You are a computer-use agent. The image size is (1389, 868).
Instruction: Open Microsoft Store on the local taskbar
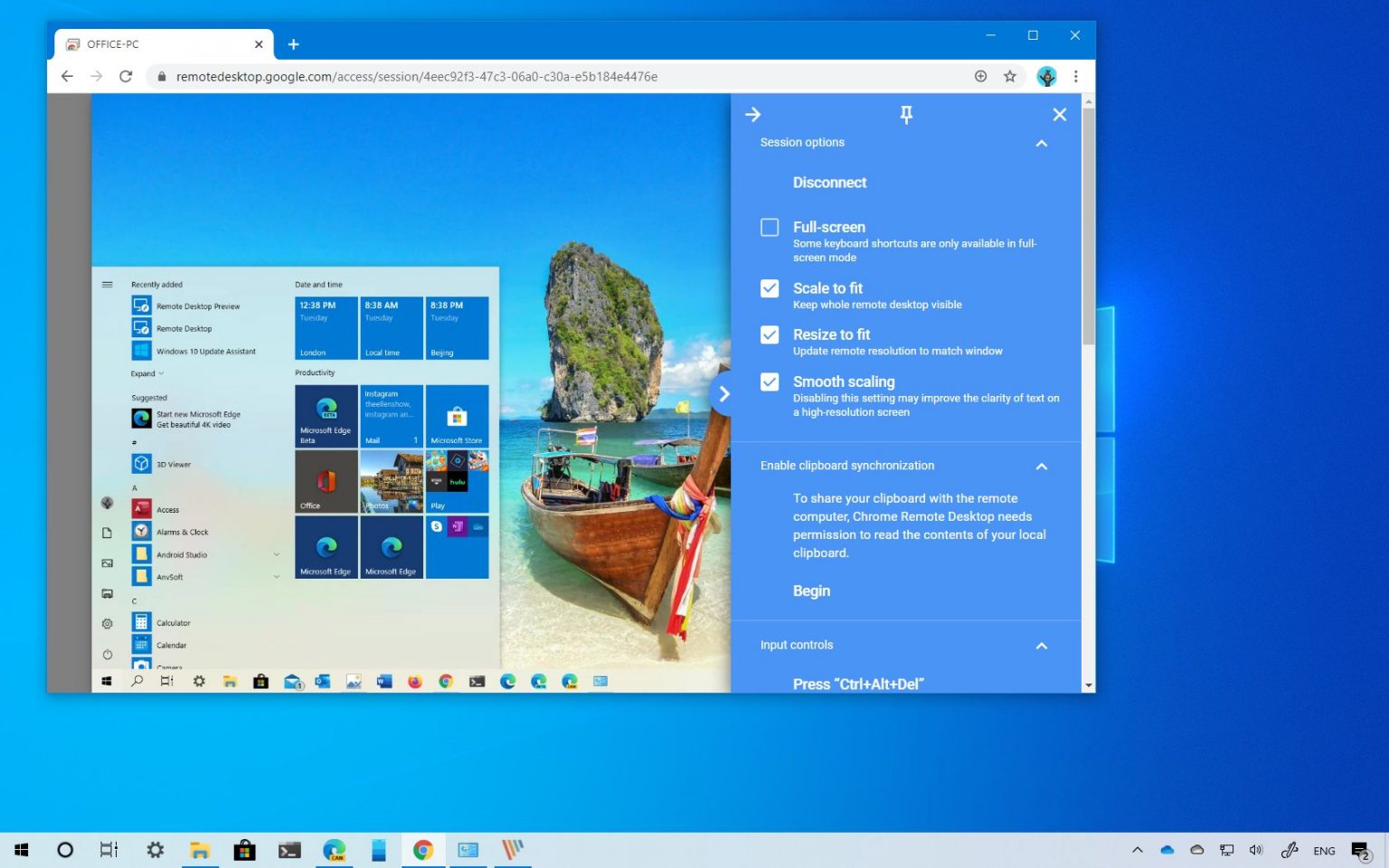[244, 850]
